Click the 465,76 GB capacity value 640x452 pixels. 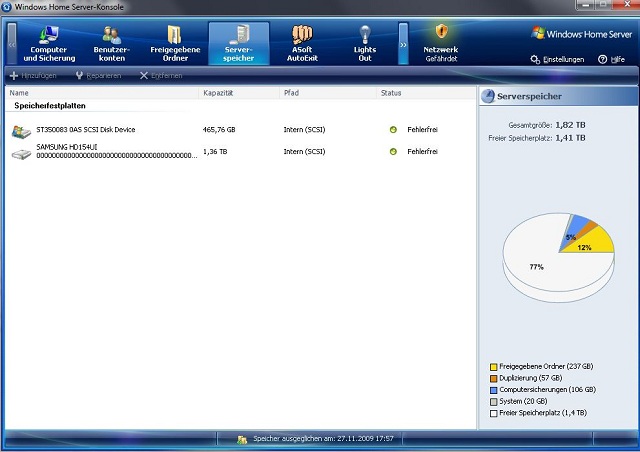coord(219,130)
